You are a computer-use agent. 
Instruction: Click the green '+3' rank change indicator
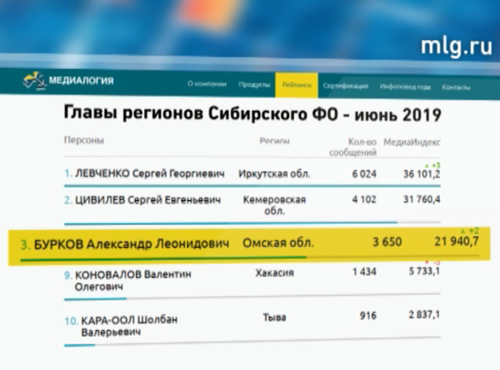pyautogui.click(x=433, y=165)
